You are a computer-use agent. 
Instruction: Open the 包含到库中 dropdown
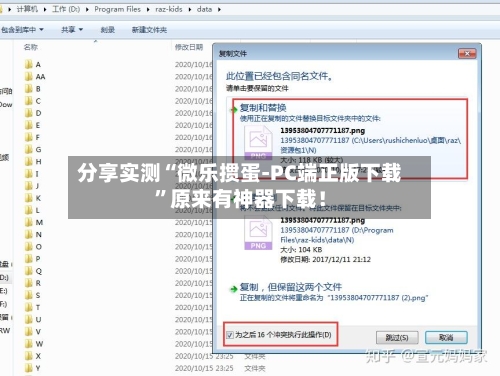tap(22, 30)
